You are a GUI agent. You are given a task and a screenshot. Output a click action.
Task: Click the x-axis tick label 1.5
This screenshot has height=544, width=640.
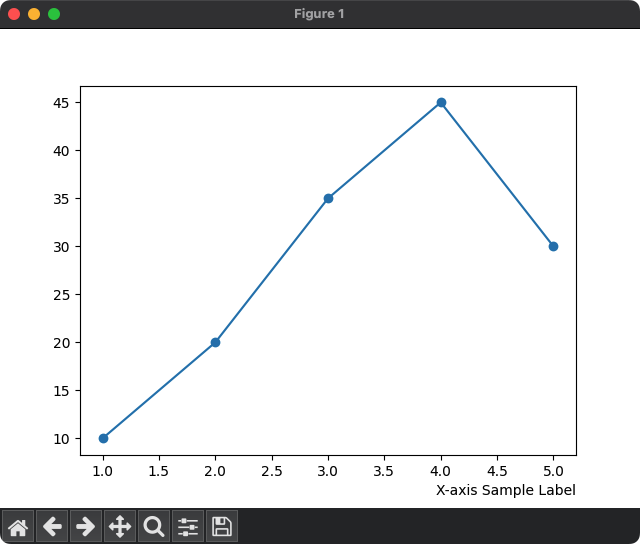point(158,471)
